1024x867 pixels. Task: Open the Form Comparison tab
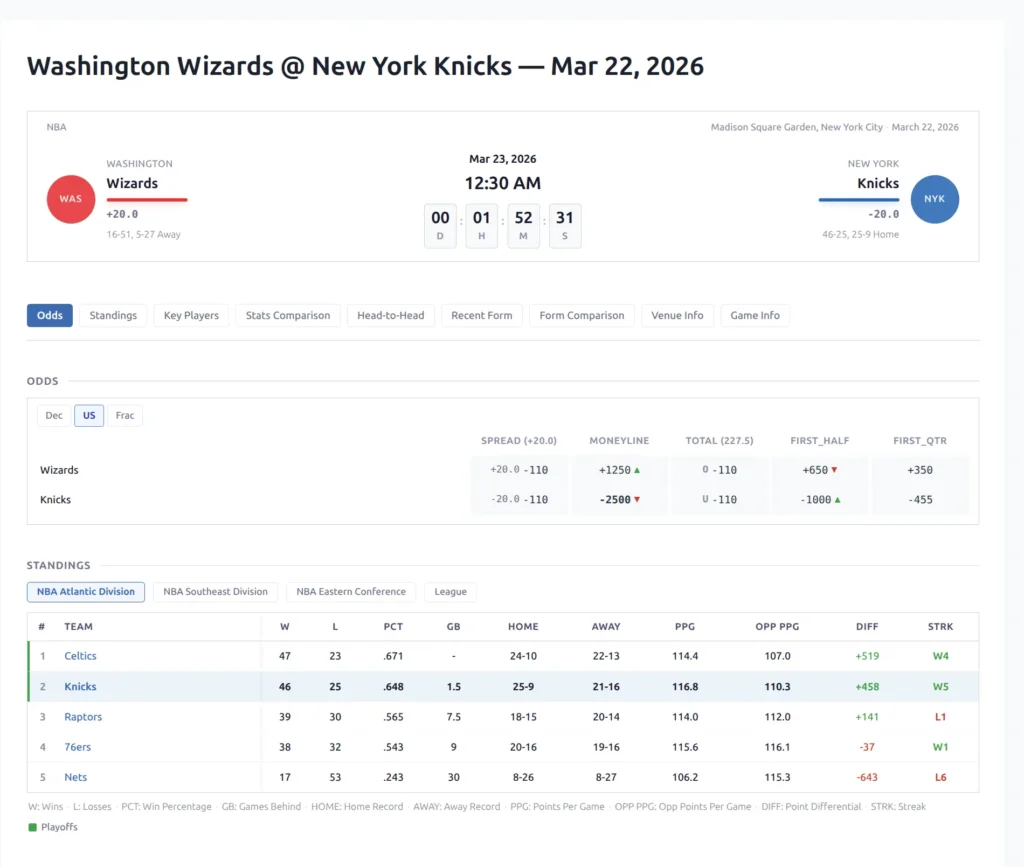(x=582, y=315)
